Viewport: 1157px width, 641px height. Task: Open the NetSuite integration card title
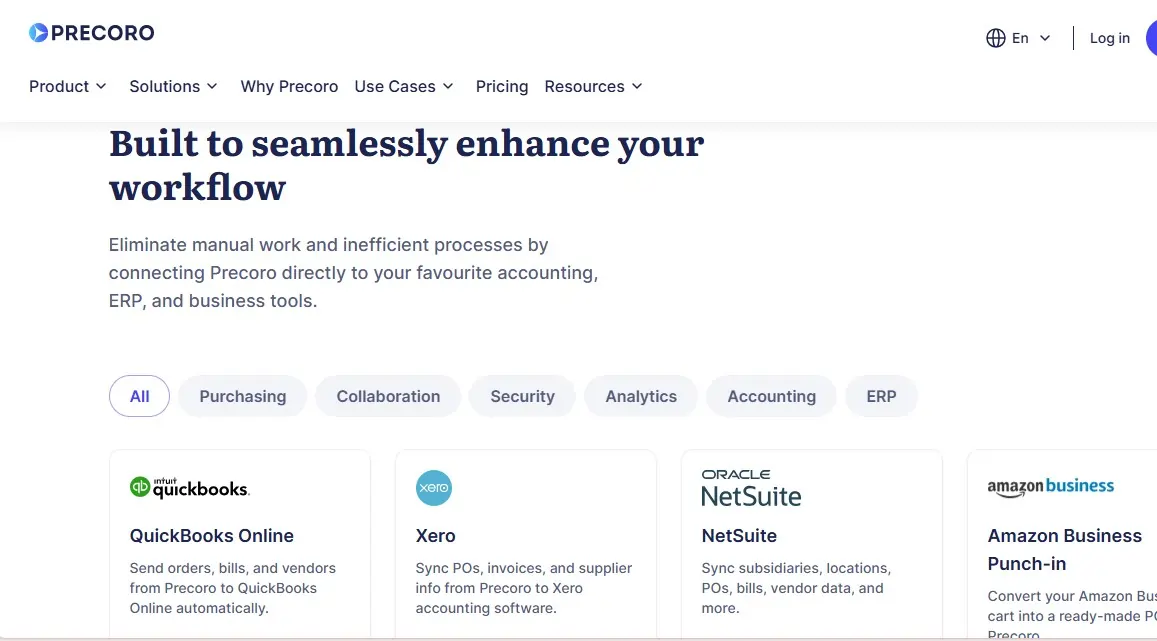739,536
